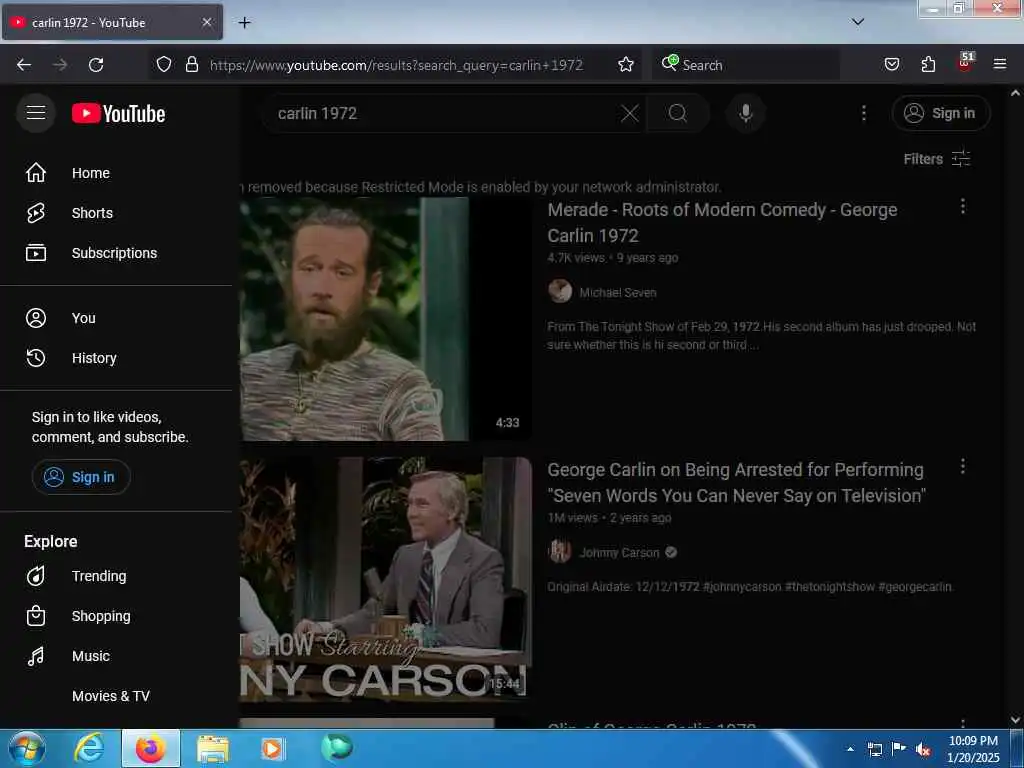Collapse the YouTube guide with the hamburger icon
The image size is (1024, 768).
(x=36, y=113)
